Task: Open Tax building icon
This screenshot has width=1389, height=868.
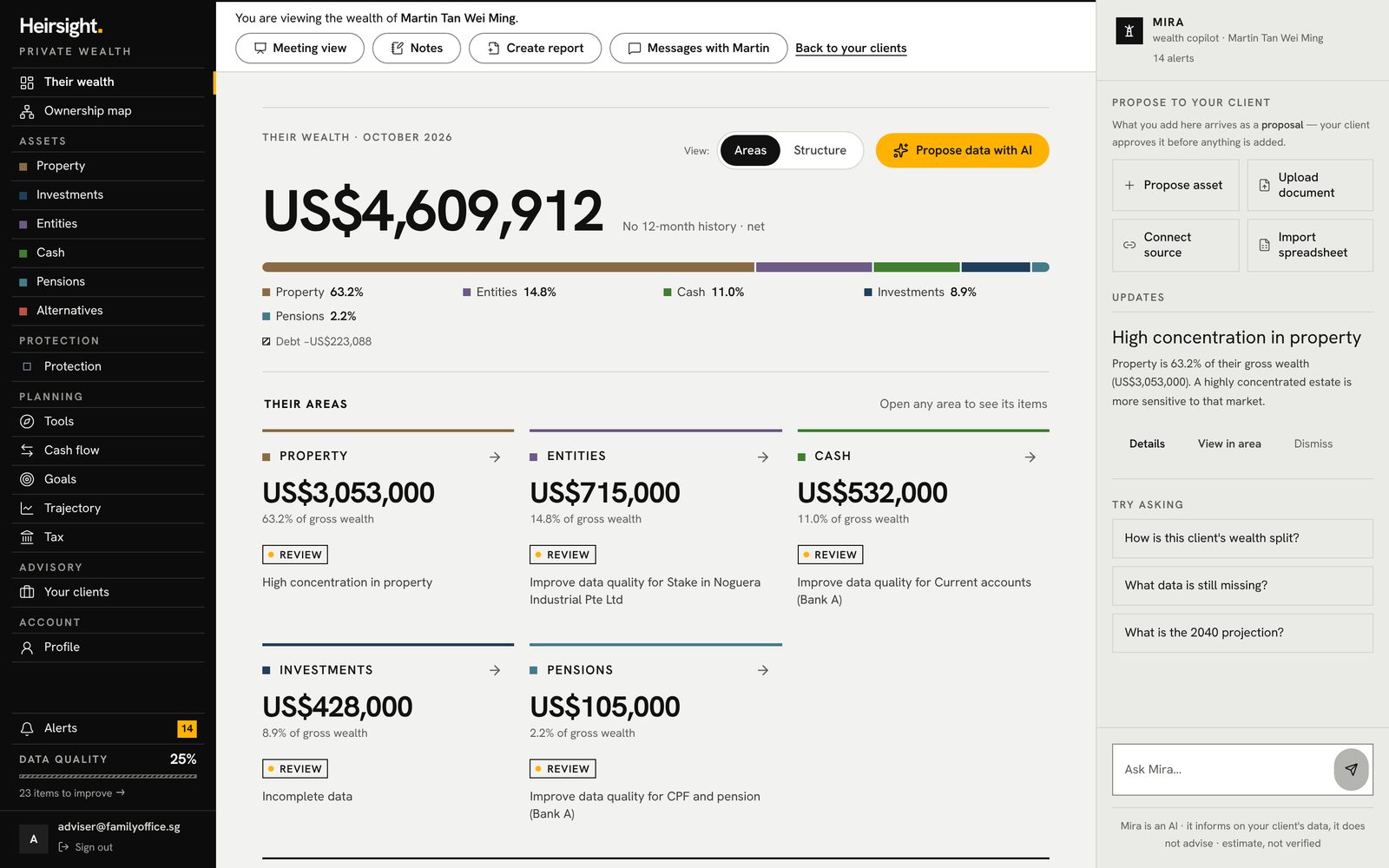Action: [x=27, y=537]
